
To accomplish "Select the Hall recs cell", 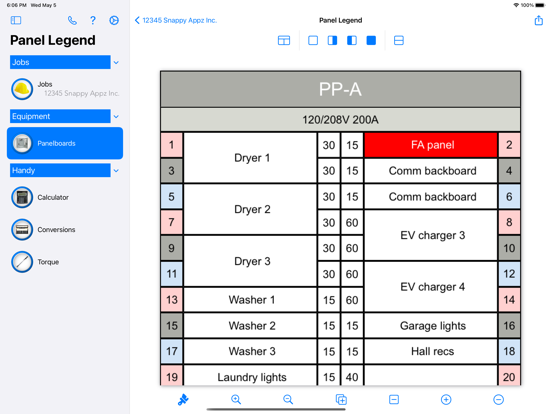I will tap(431, 351).
